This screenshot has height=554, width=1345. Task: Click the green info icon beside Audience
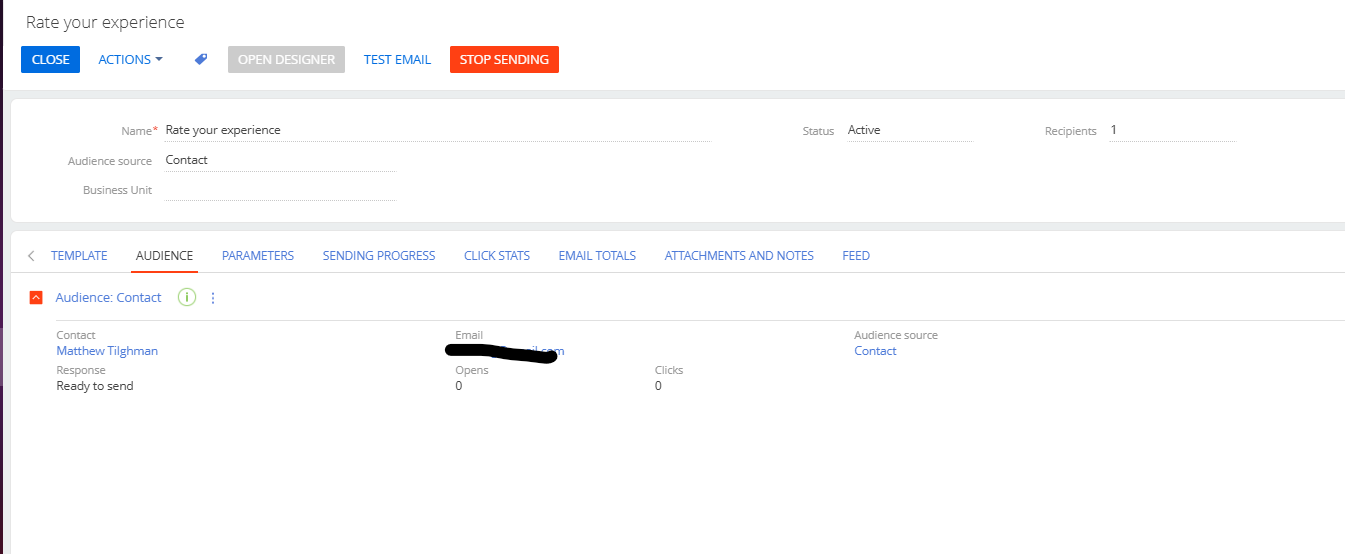click(x=187, y=297)
